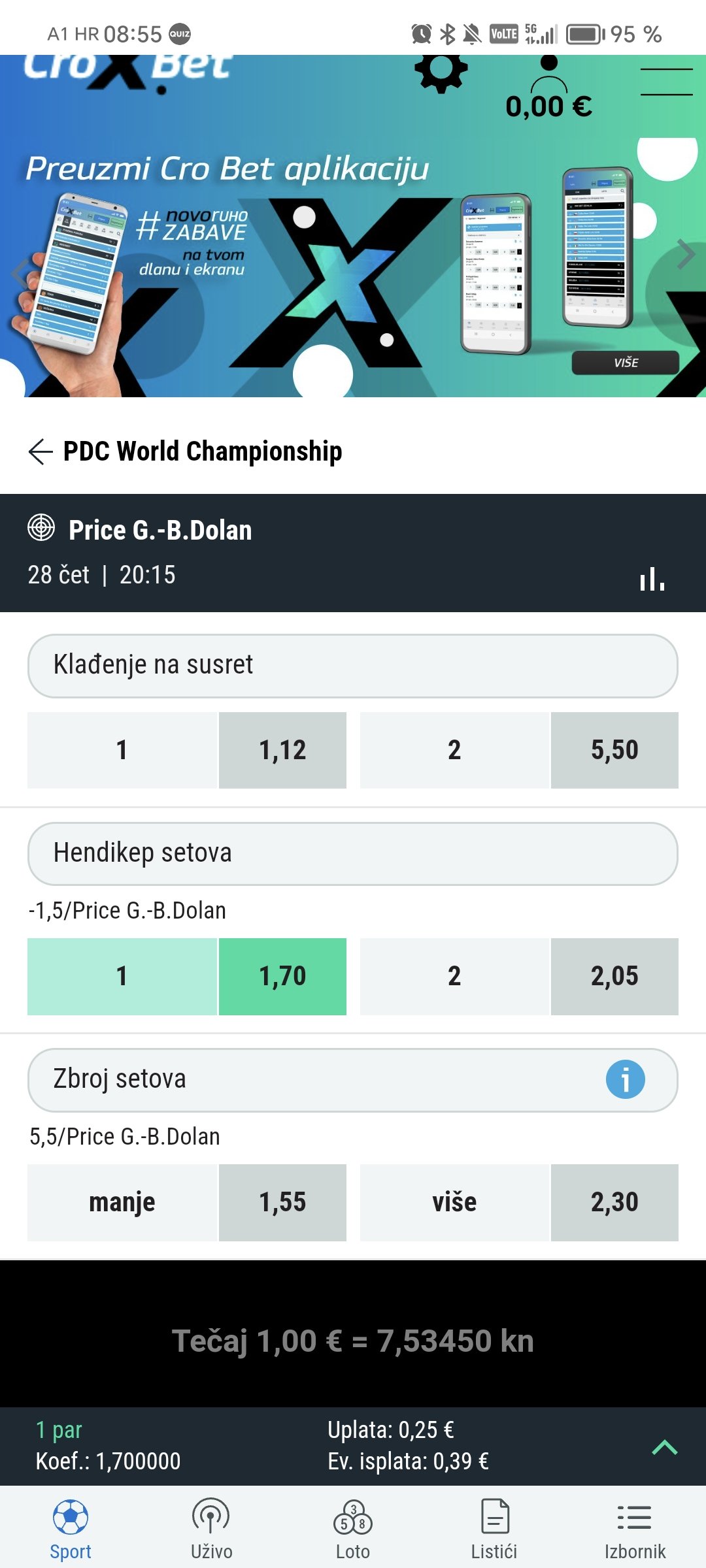The height and width of the screenshot is (1568, 706).
Task: Go back with arrow beside PDC World Championship
Action: (x=41, y=451)
